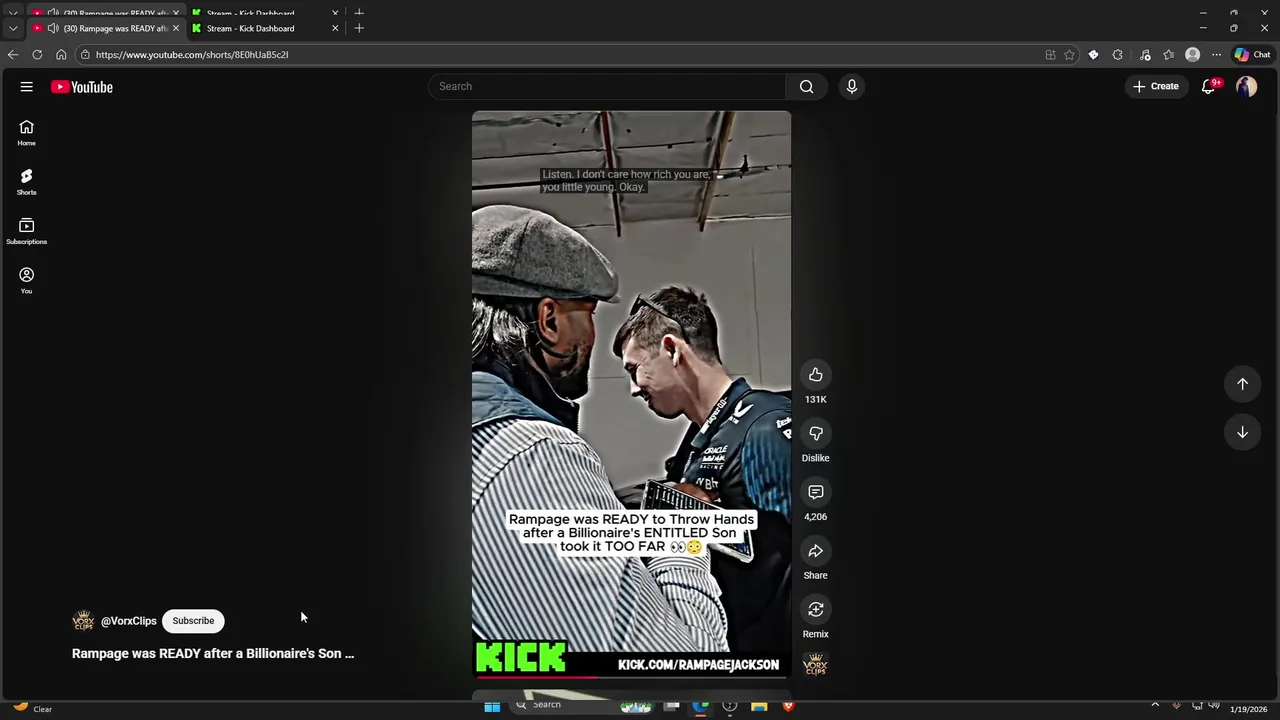Subscribe to @VorxClips

coord(193,621)
